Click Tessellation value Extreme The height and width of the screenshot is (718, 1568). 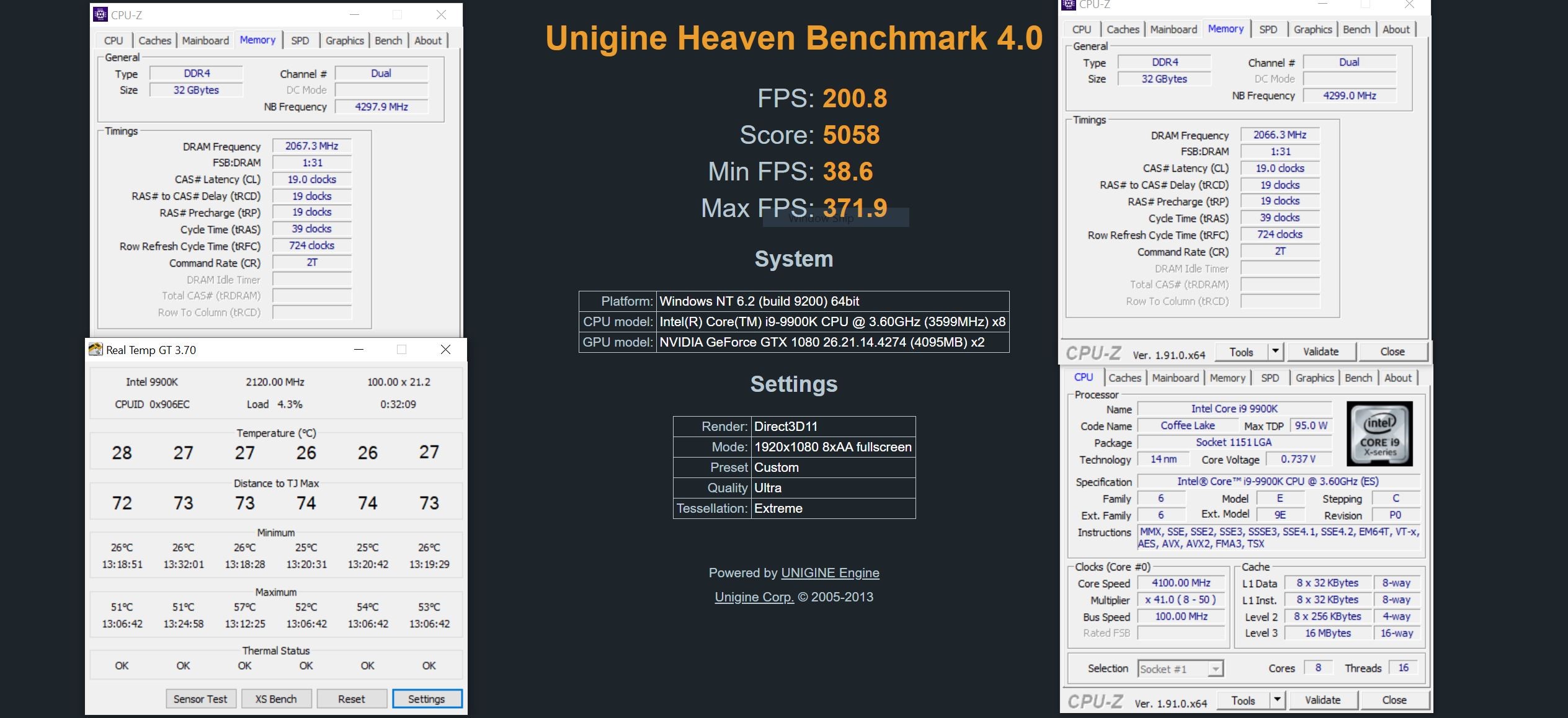(833, 508)
